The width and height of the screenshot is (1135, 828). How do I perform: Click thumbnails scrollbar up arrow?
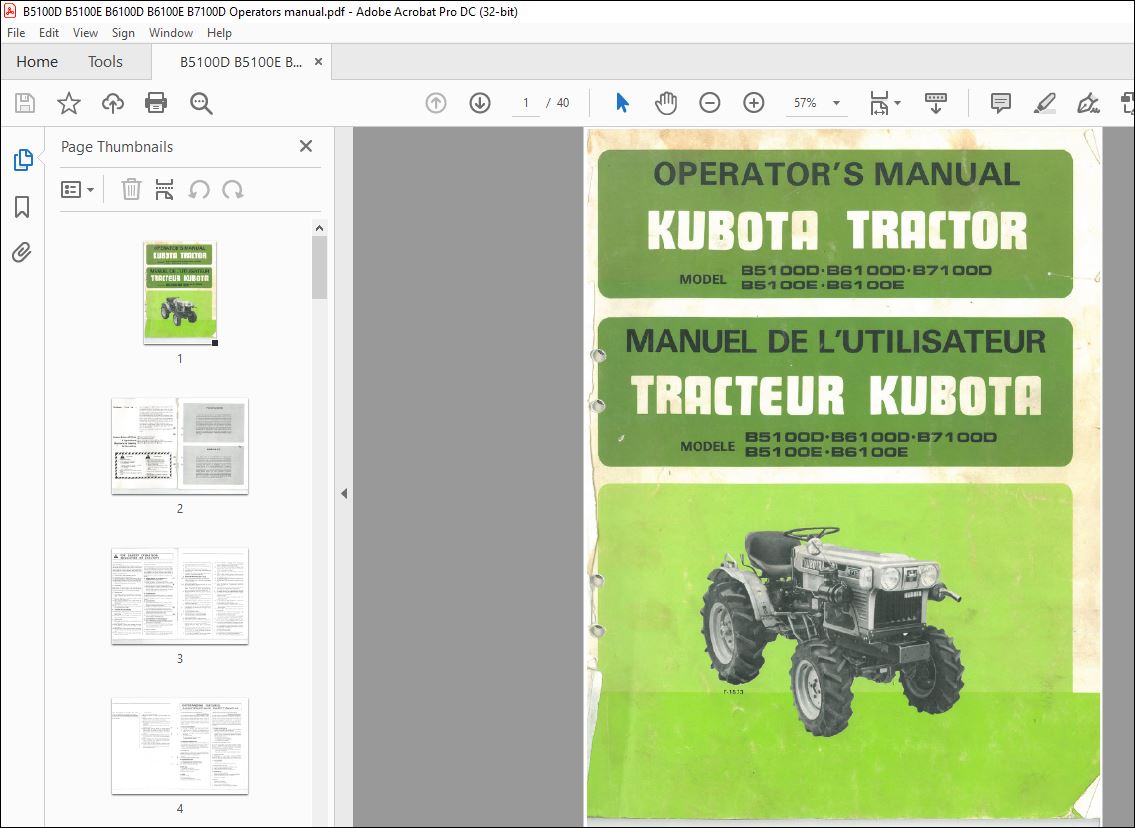click(319, 228)
